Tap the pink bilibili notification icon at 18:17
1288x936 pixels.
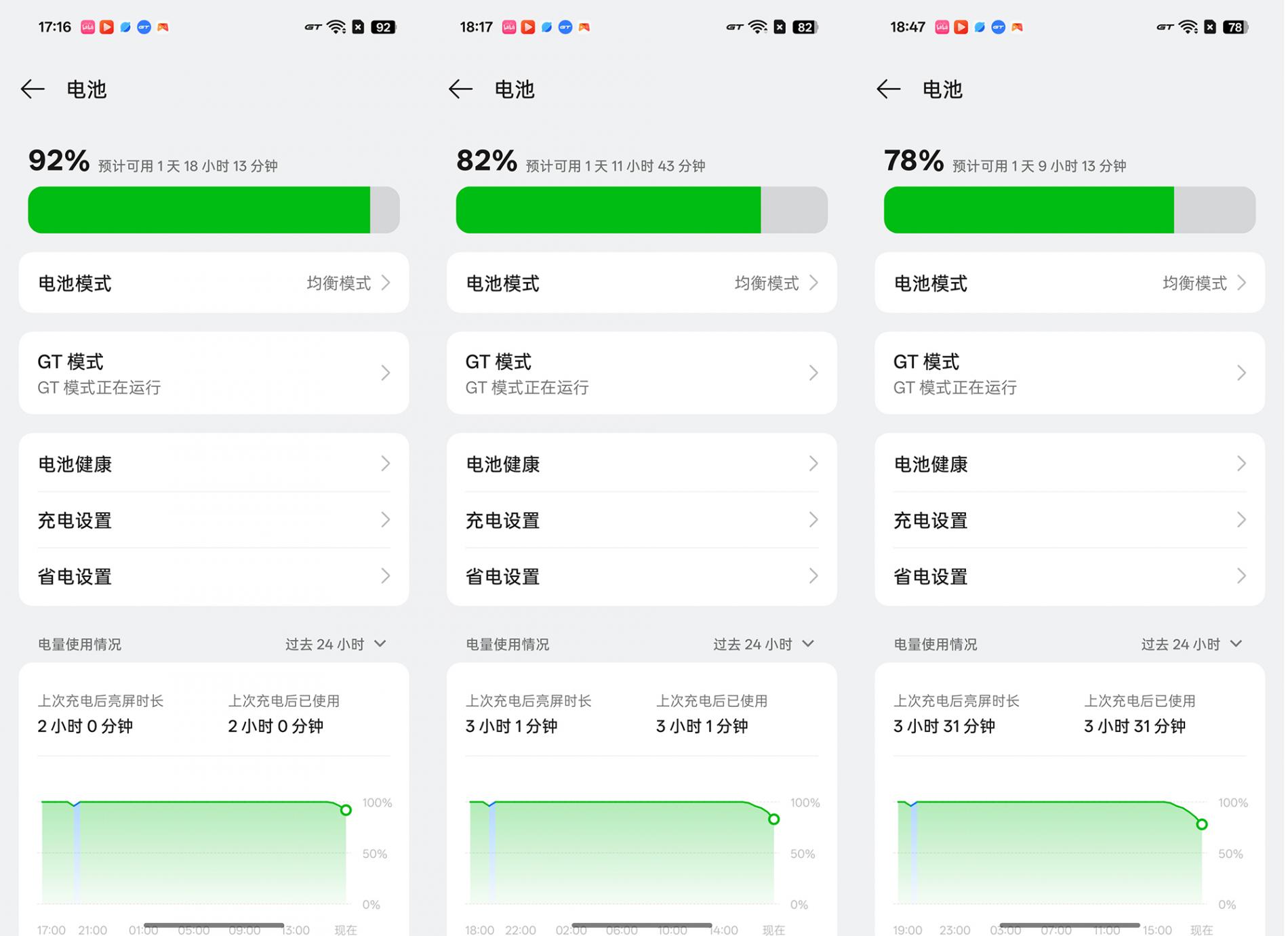coord(509,27)
